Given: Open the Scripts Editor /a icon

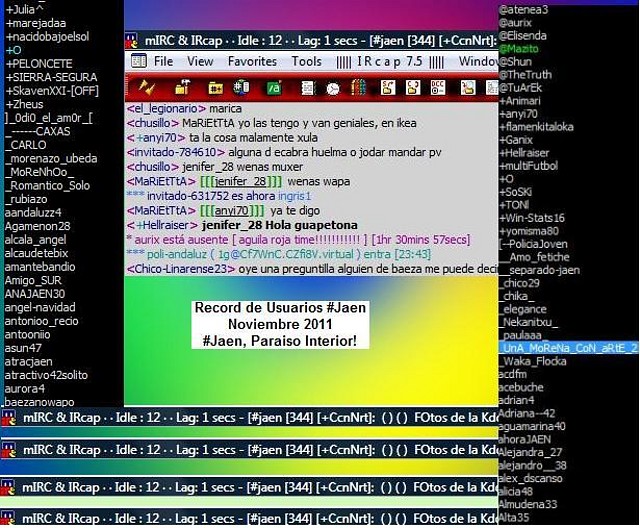Looking at the screenshot, I should coord(274,88).
